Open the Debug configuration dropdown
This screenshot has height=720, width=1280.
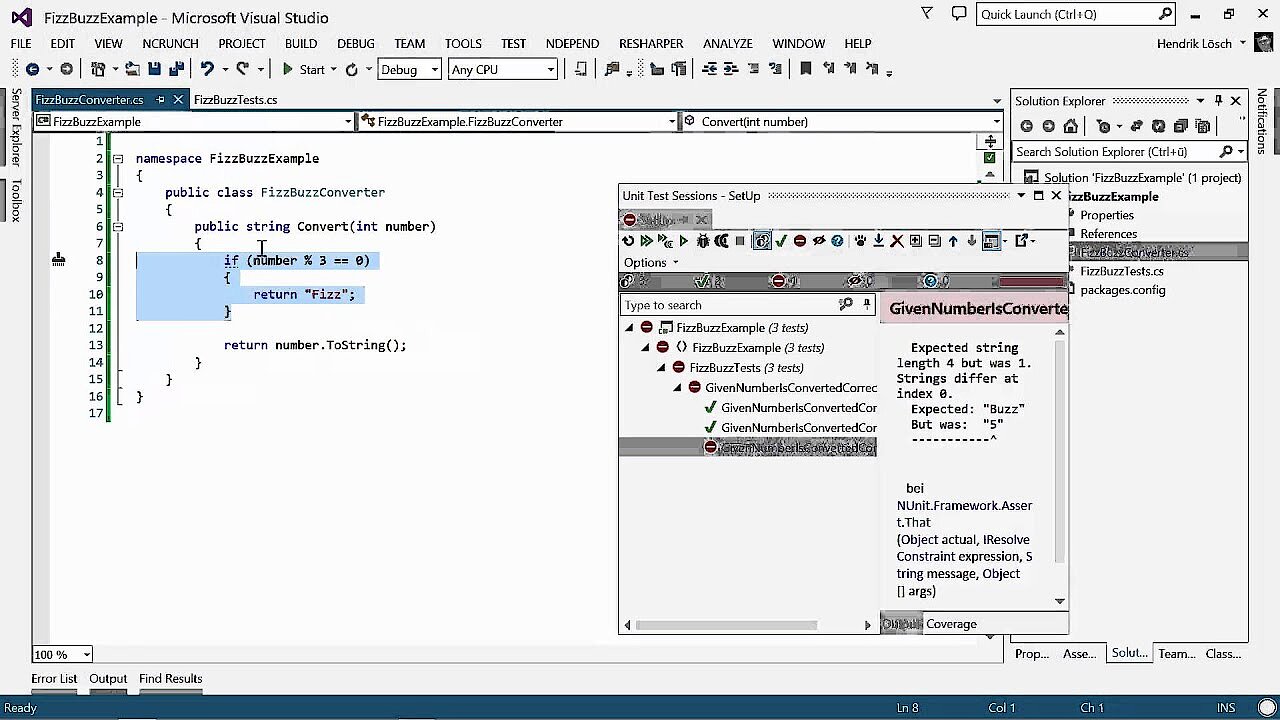click(x=408, y=69)
